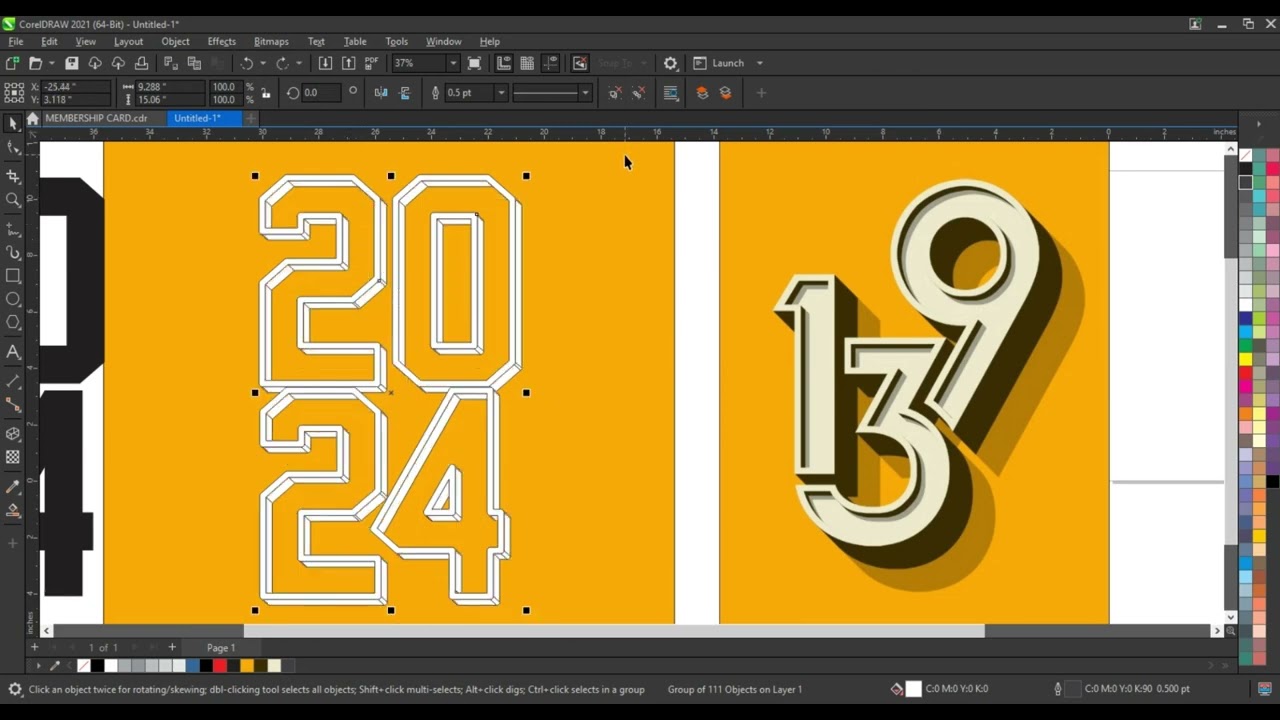Select the Rectangle tool
The image size is (1280, 720).
(13, 276)
